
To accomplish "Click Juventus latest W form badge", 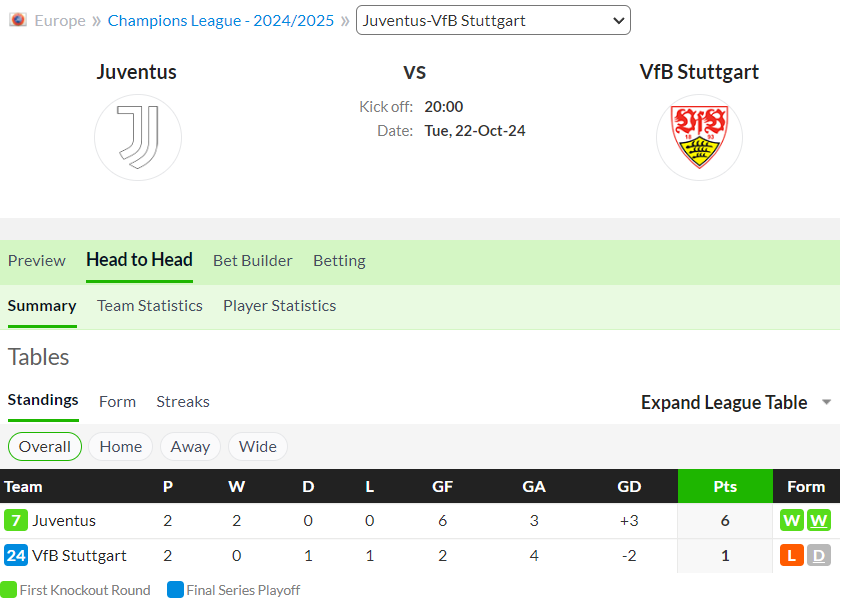I will (819, 520).
